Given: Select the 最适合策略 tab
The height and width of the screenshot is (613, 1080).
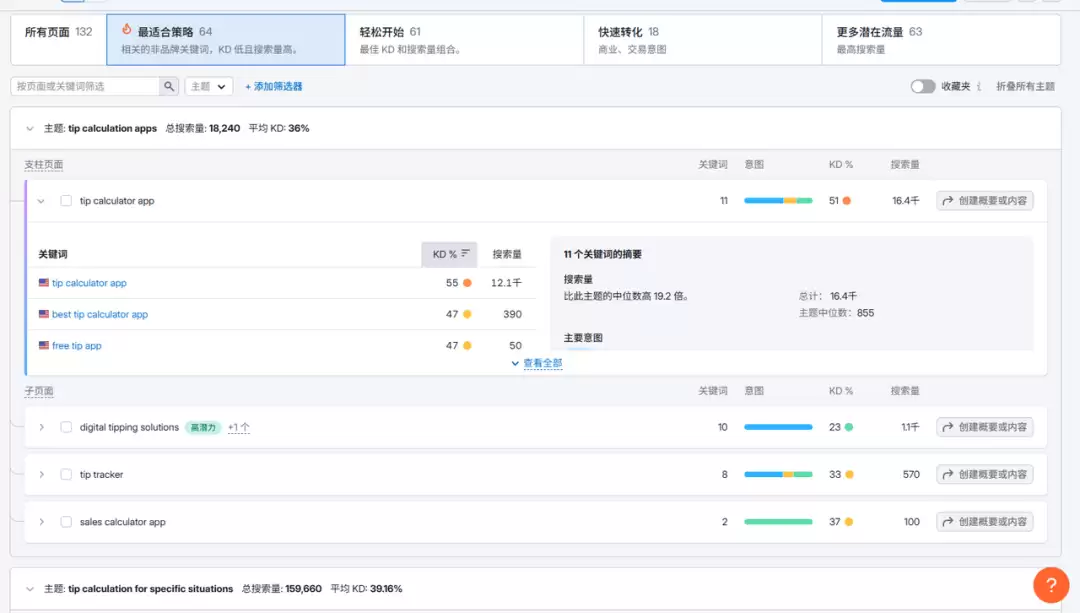Looking at the screenshot, I should [x=226, y=40].
